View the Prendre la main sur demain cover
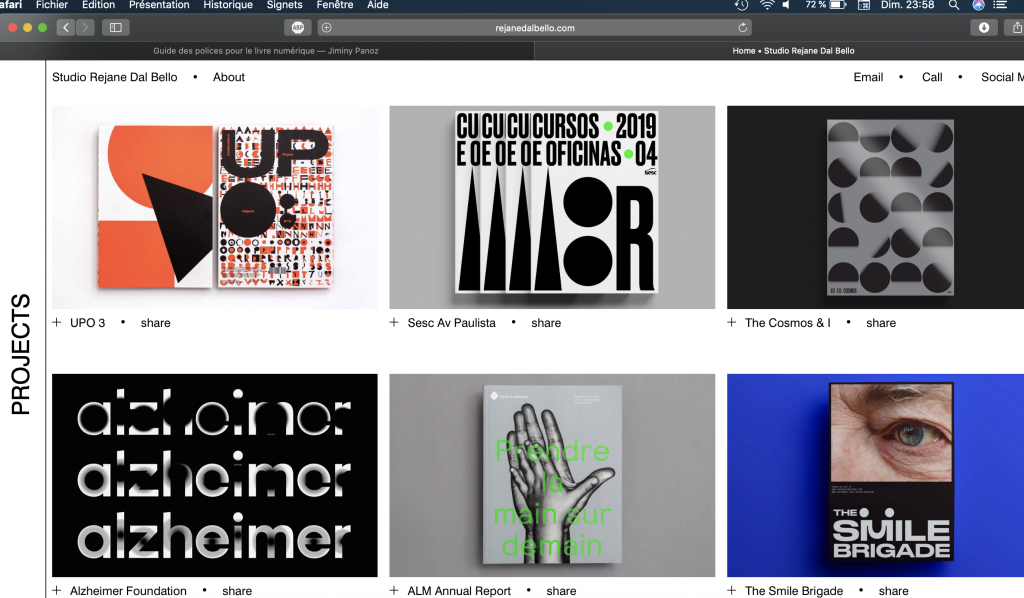The width and height of the screenshot is (1024, 598). pyautogui.click(x=552, y=475)
